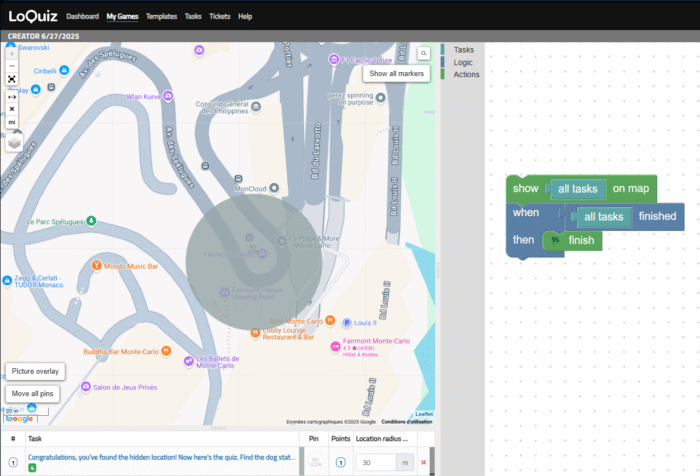Click Points column header
This screenshot has height=476, width=700.
coord(341,438)
